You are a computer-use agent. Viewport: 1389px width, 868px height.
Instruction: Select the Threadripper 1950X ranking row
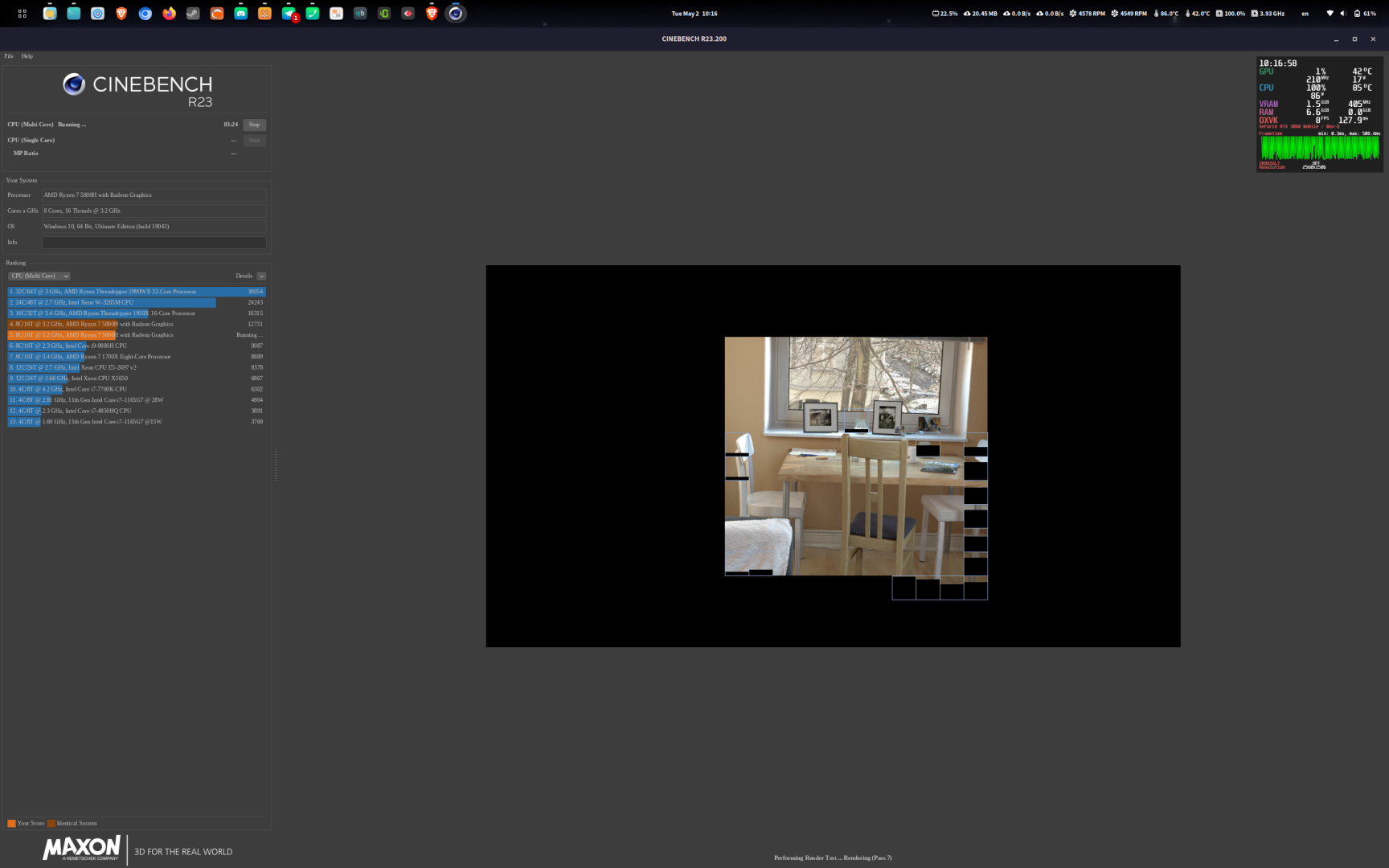137,313
